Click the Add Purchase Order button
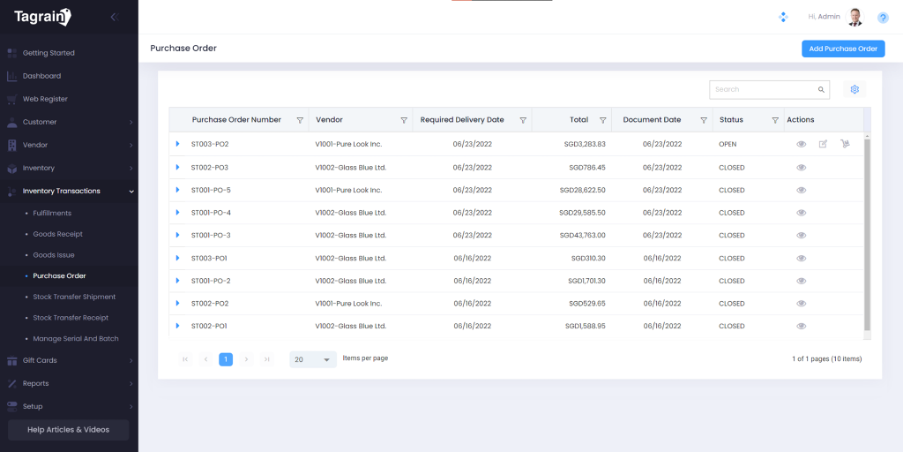The height and width of the screenshot is (452, 904). (x=843, y=48)
